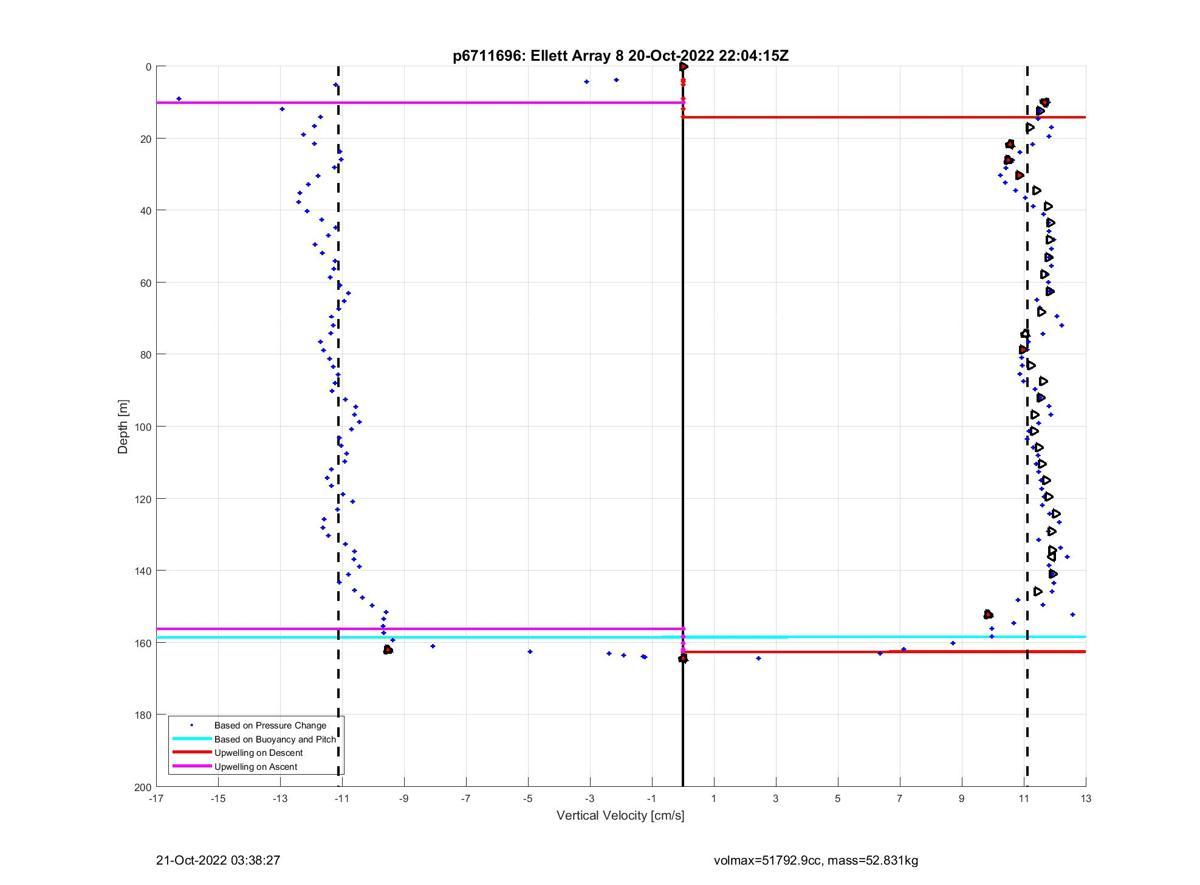Click the plot title 'p6711696: Ellett Array 8'
The height and width of the screenshot is (885, 1200).
(540, 56)
